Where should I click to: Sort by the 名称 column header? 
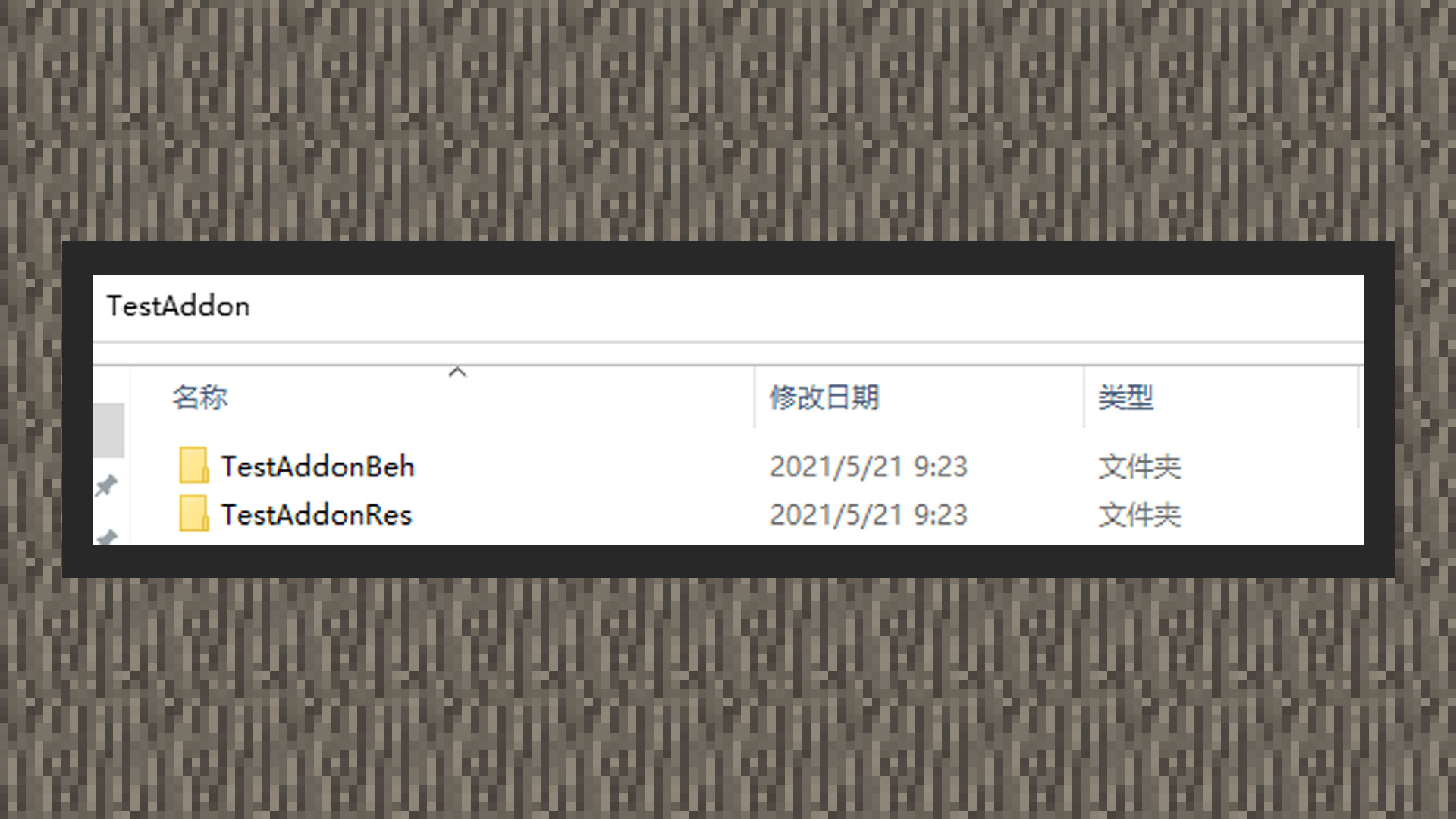coord(199,397)
